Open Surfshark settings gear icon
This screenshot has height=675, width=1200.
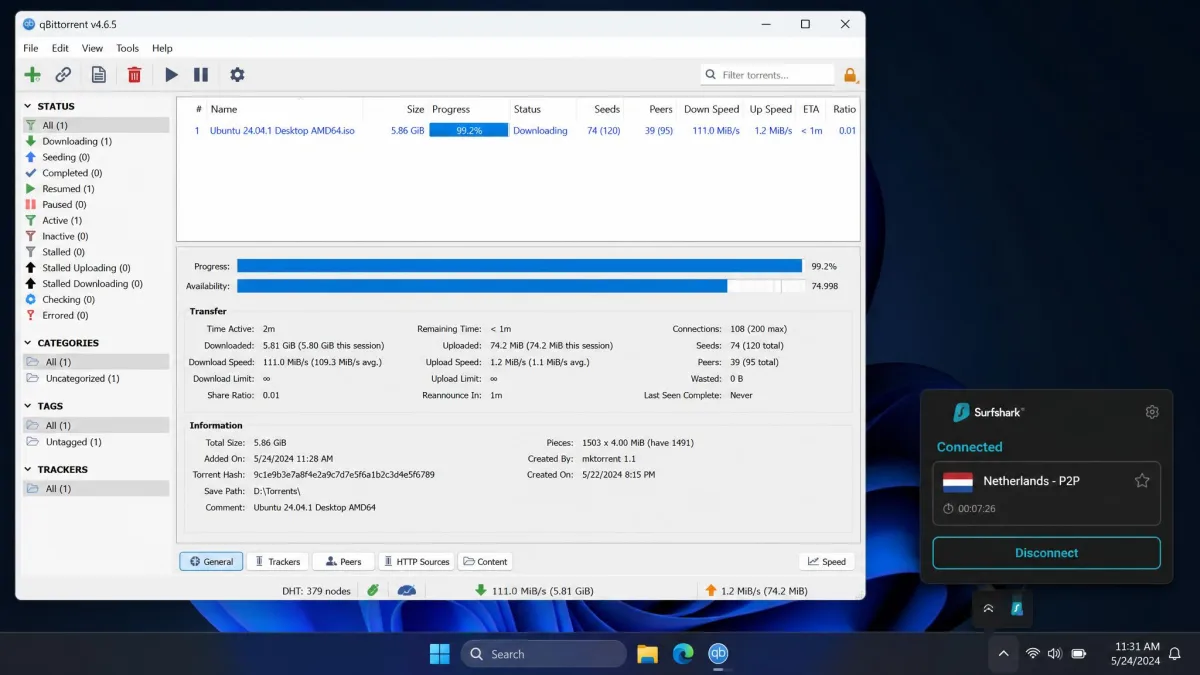(x=1152, y=412)
